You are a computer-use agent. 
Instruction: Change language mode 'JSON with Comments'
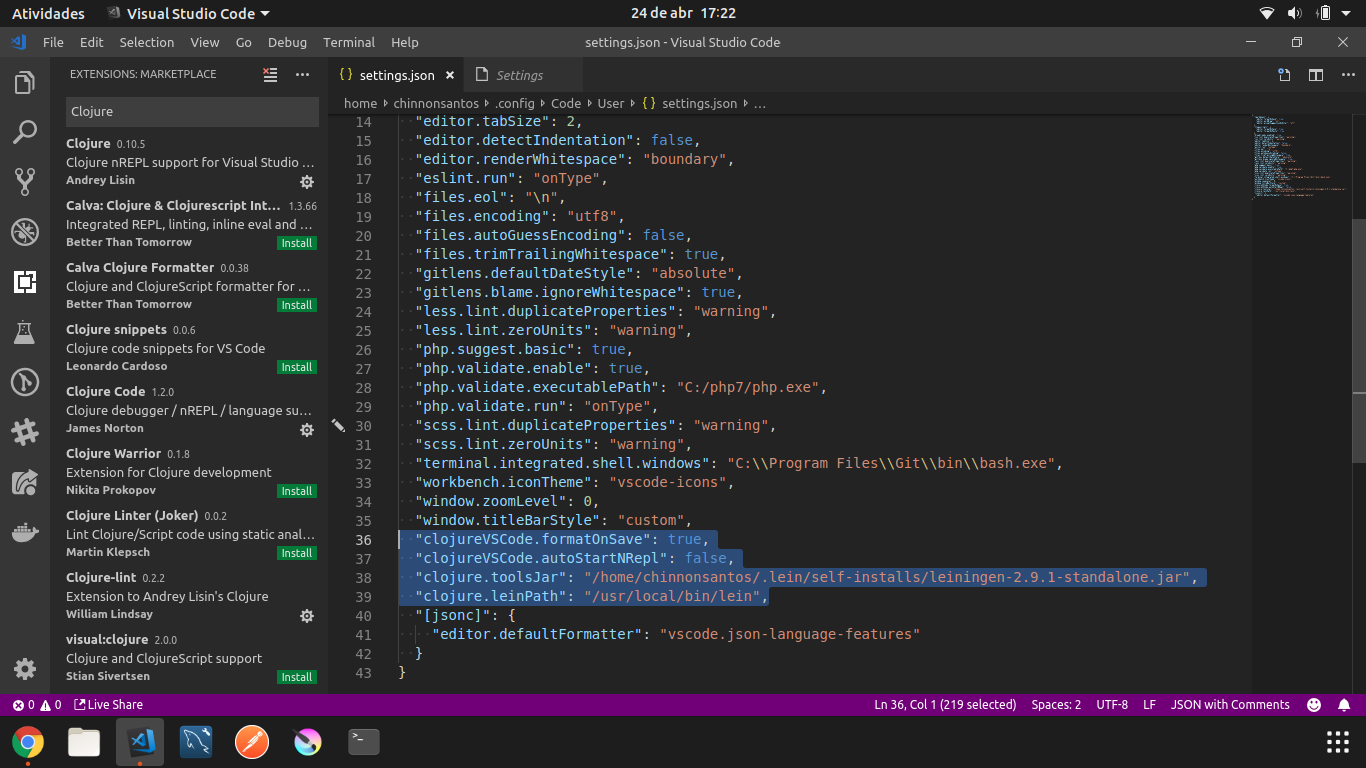(x=1230, y=704)
